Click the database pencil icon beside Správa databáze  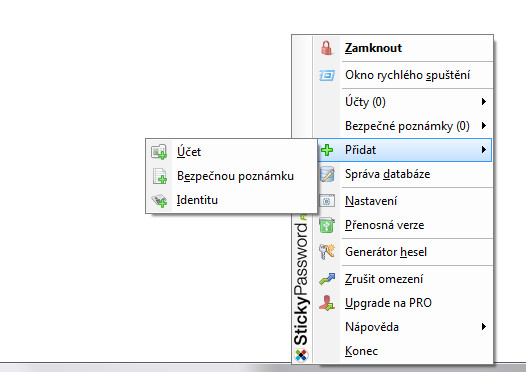point(327,174)
